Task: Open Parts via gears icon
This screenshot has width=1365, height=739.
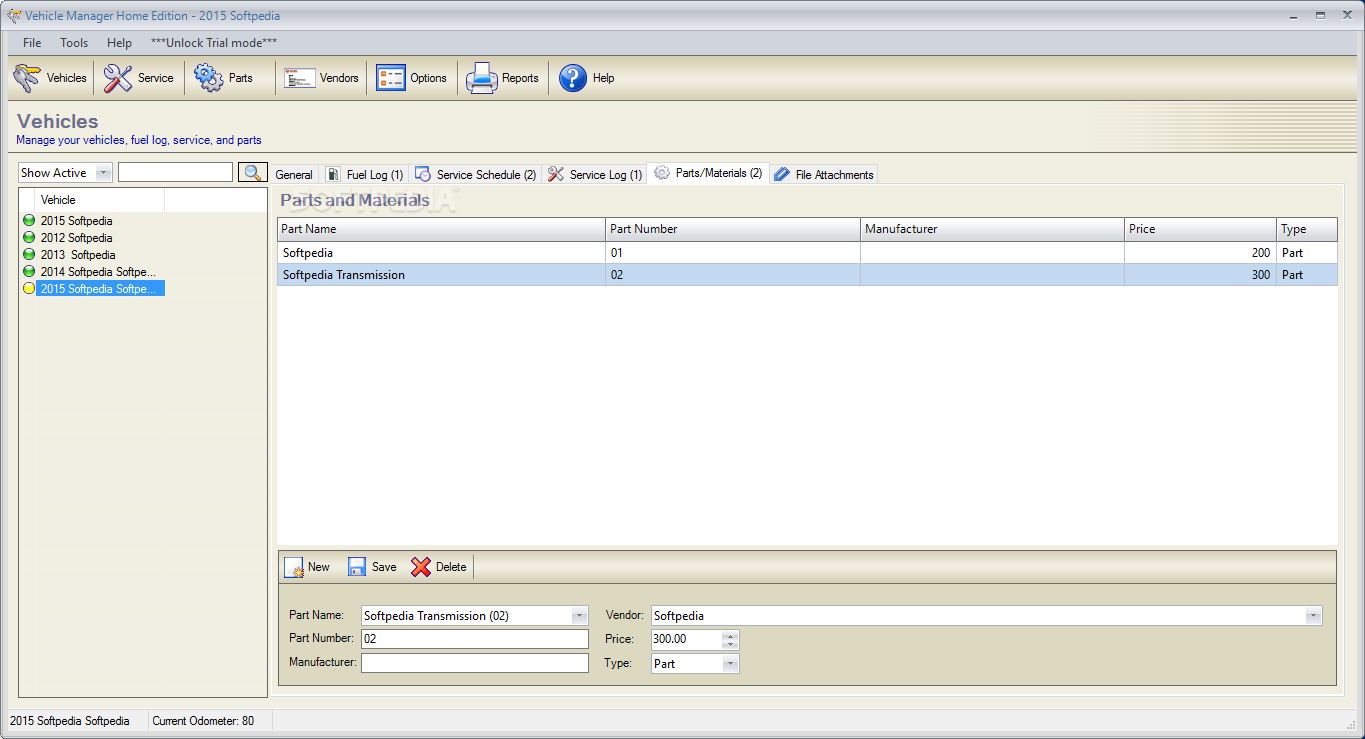Action: point(209,78)
